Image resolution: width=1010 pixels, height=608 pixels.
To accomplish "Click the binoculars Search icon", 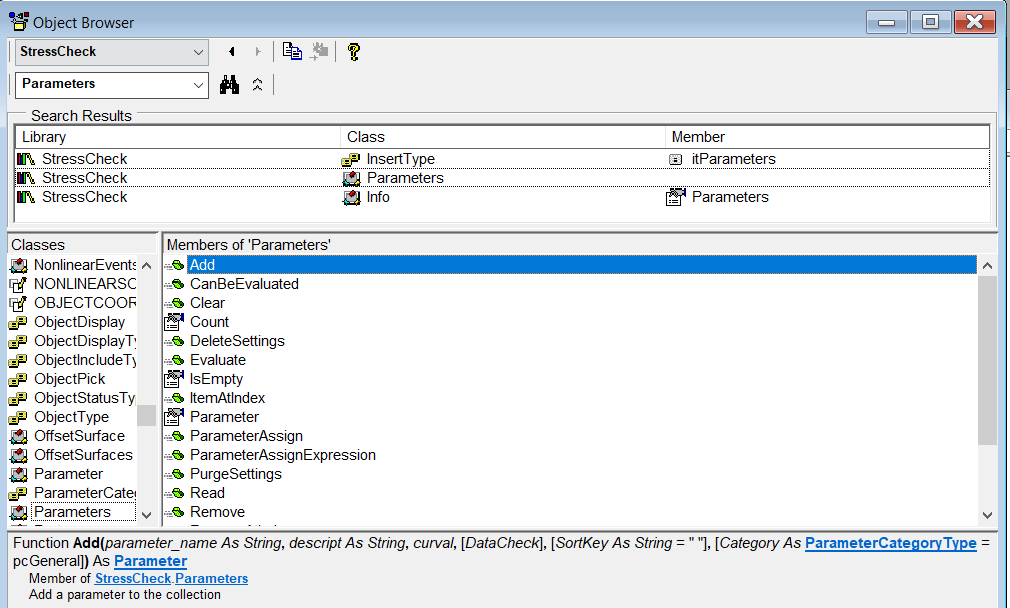I will pos(230,85).
